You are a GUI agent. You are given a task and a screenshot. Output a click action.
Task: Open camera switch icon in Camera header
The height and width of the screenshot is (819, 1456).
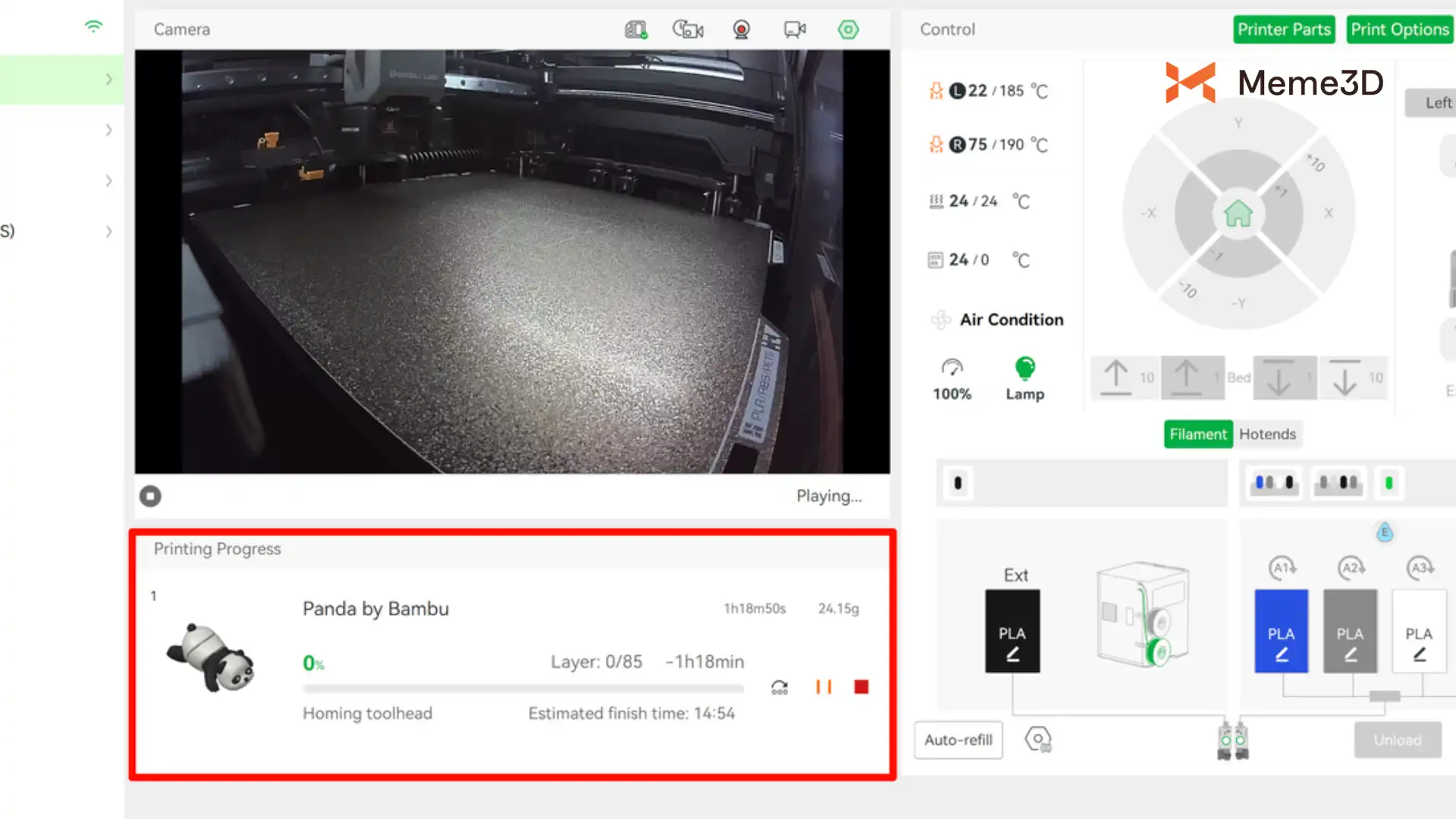(x=688, y=30)
